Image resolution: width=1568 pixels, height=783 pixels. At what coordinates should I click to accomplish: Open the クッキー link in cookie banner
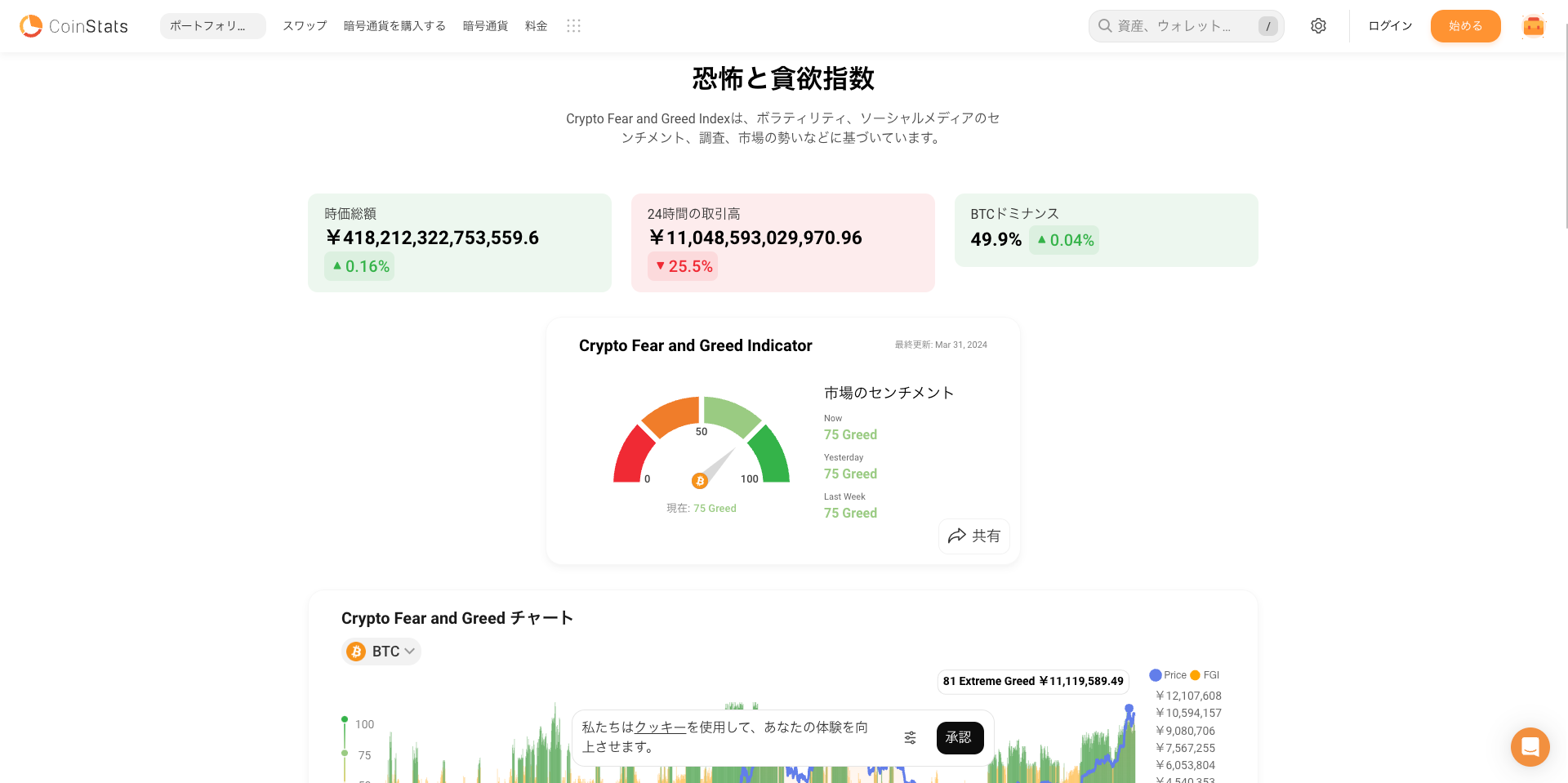click(x=658, y=726)
